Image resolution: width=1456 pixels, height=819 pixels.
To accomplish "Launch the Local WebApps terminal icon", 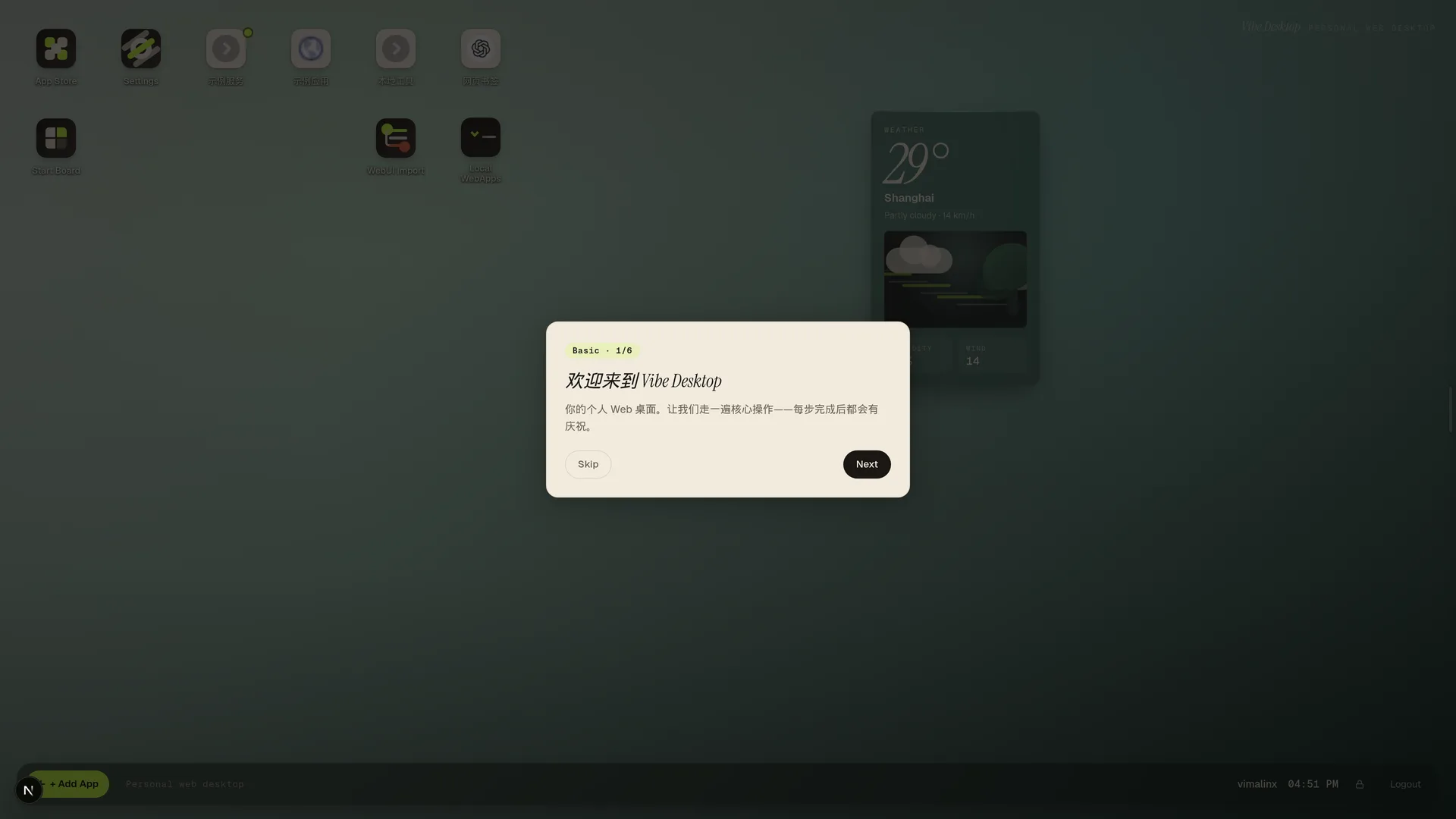I will [x=481, y=137].
